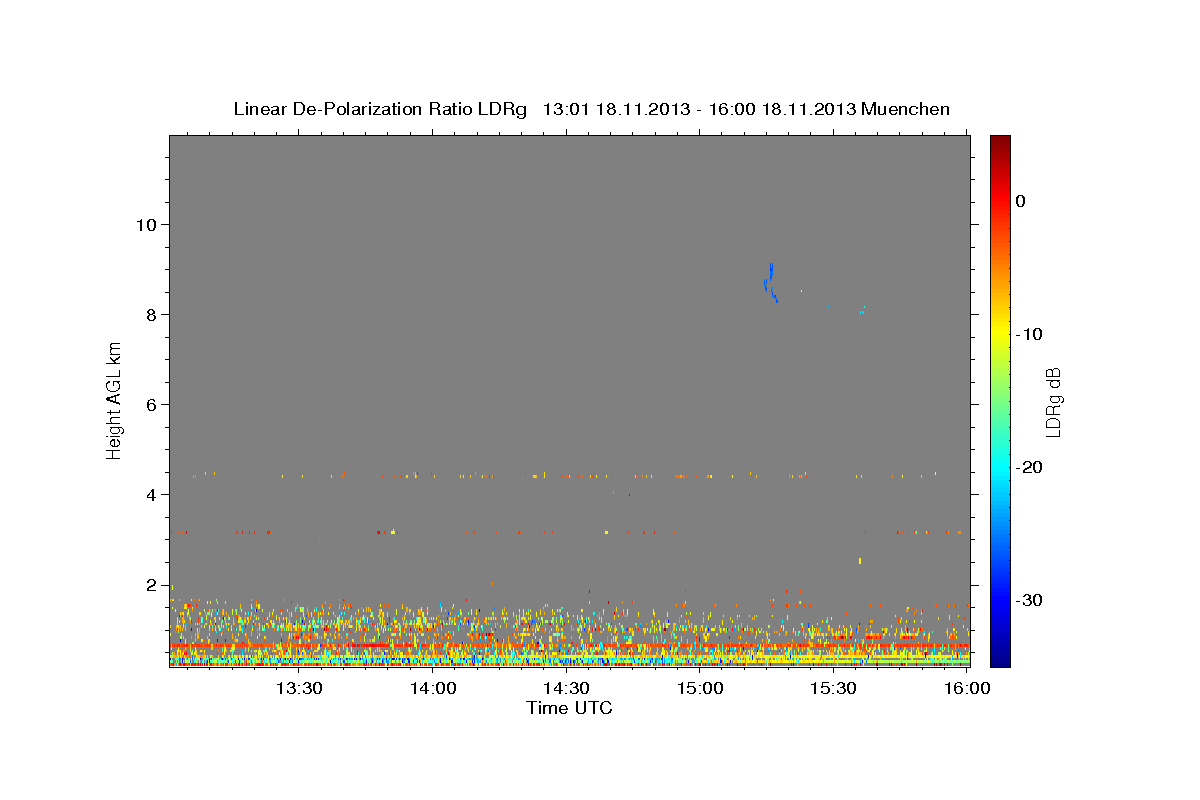Click the height tick label 8
This screenshot has height=800, width=1200.
click(152, 314)
